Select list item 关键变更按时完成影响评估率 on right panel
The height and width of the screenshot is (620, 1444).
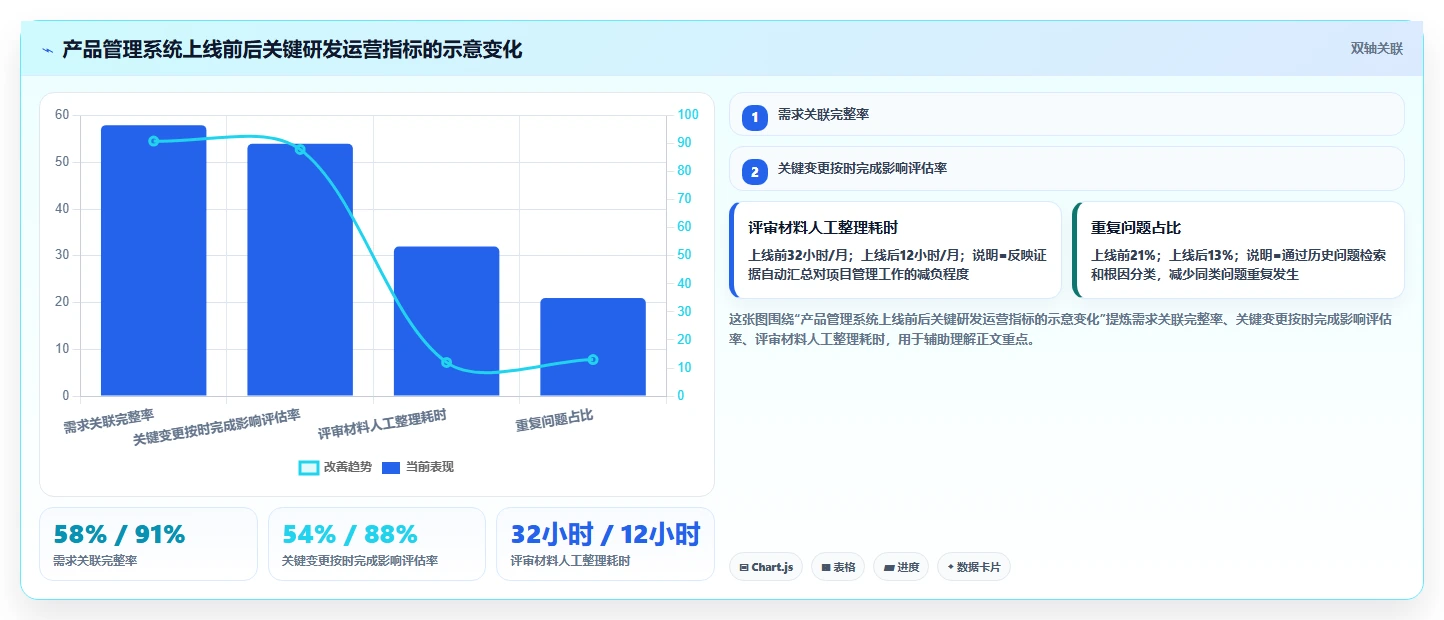(x=1067, y=168)
